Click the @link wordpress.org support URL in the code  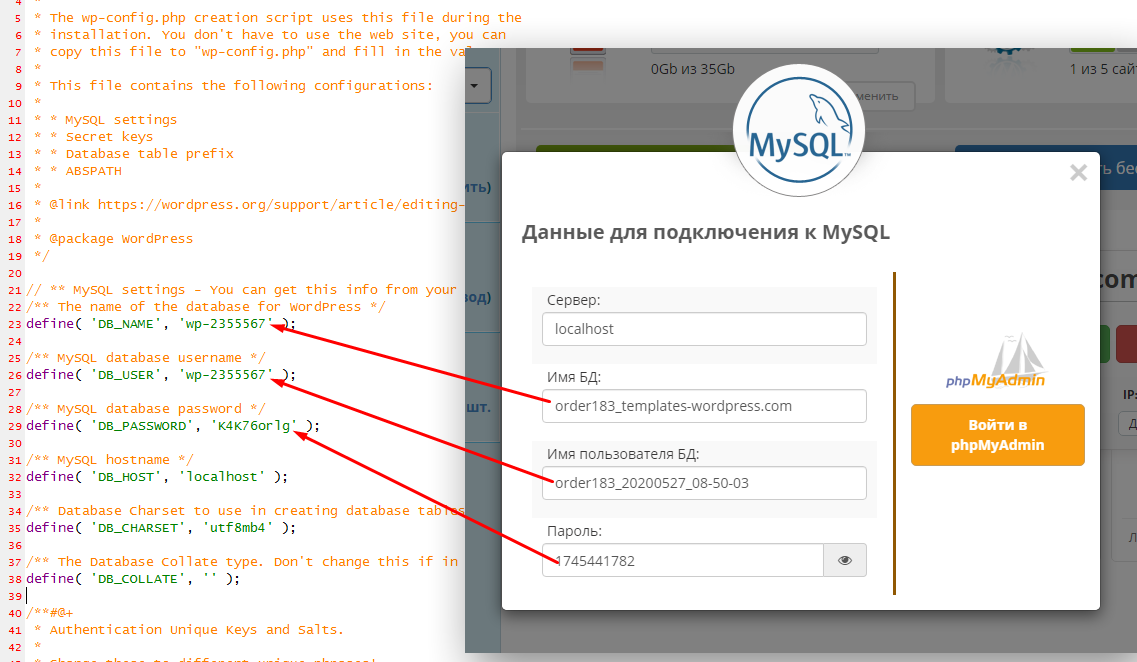coord(281,204)
